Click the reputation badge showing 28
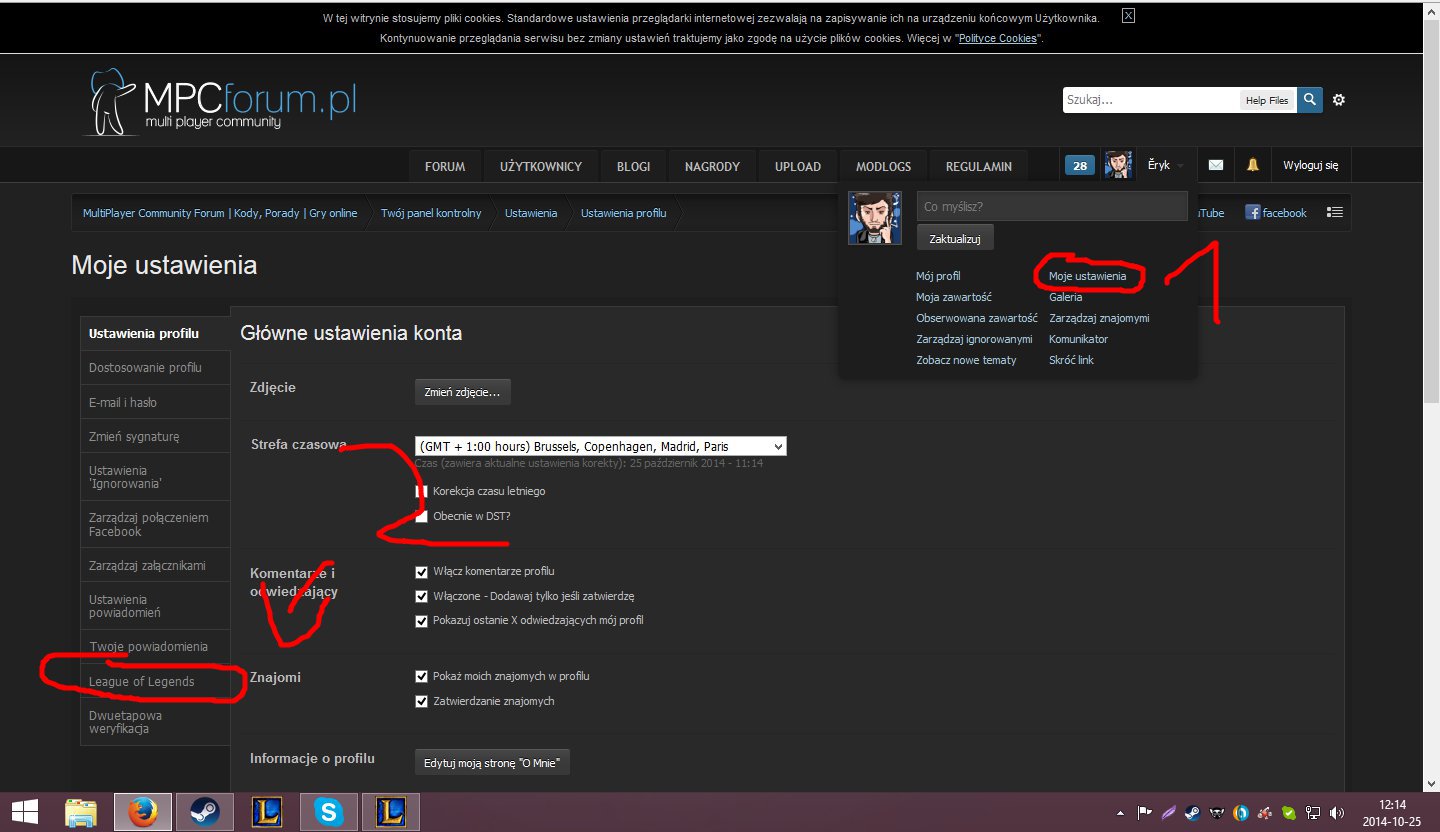1440x832 pixels. pyautogui.click(x=1080, y=166)
